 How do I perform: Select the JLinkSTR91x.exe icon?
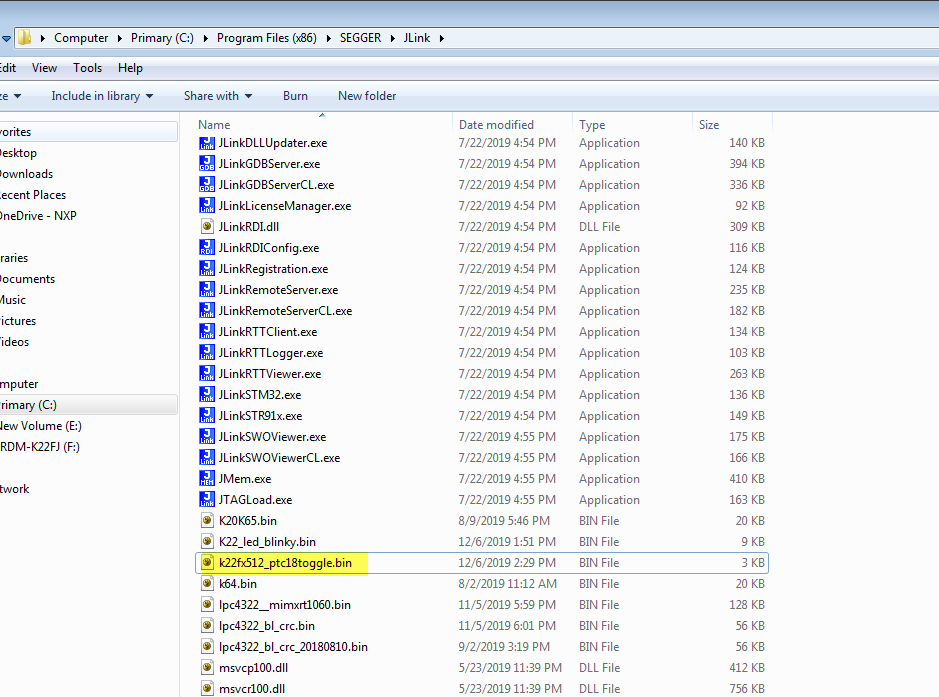tap(207, 416)
